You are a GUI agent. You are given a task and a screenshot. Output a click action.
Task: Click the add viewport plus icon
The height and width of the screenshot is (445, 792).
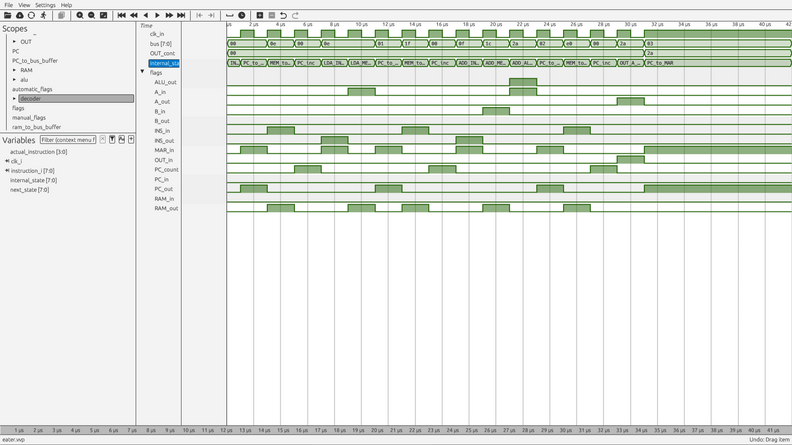260,15
